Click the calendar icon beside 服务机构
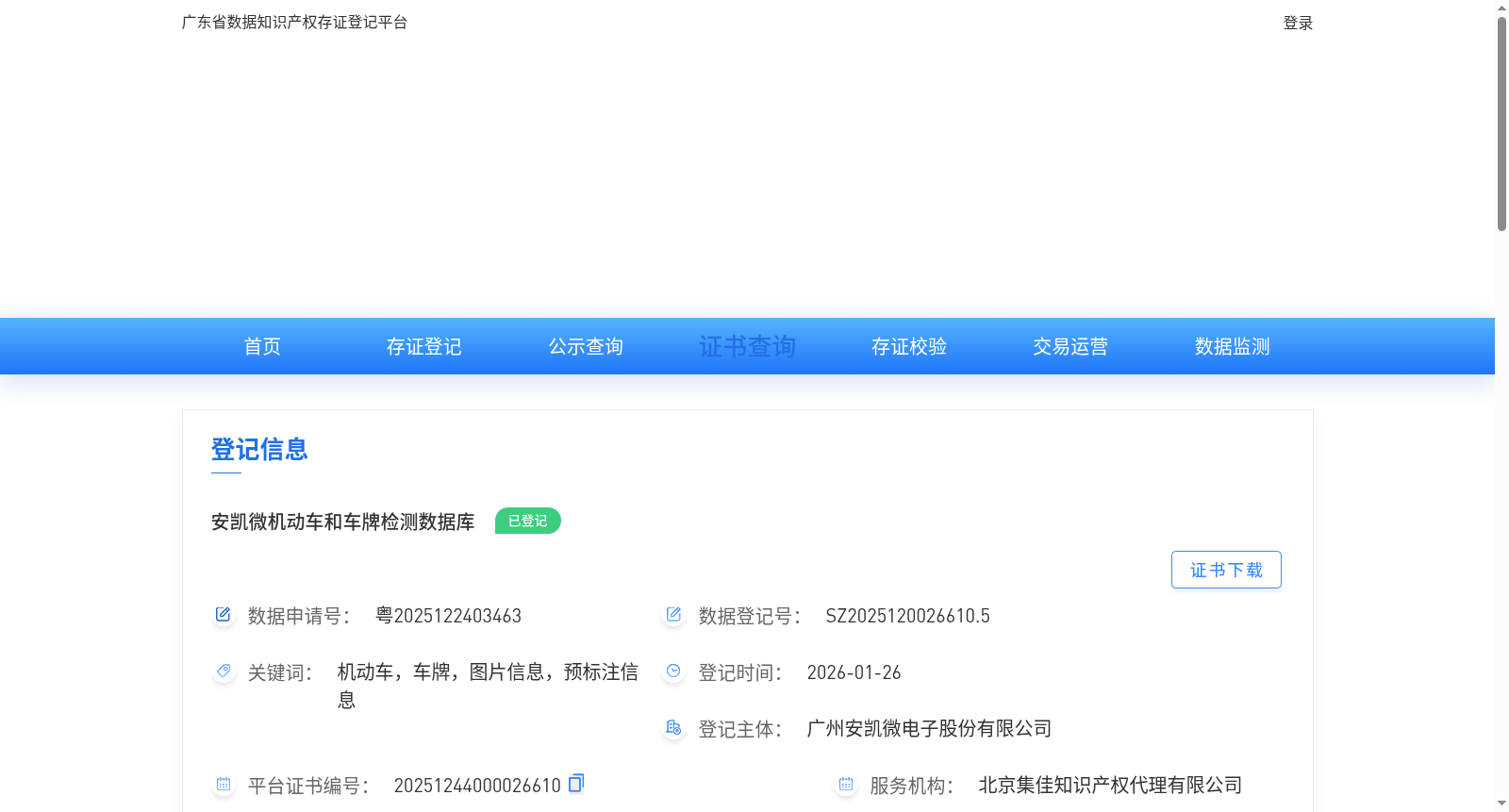Viewport: 1509px width, 812px height. point(845,785)
